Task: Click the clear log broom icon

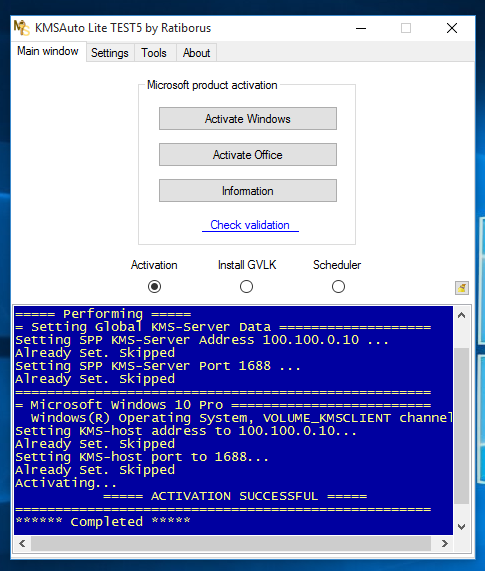Action: coord(462,288)
